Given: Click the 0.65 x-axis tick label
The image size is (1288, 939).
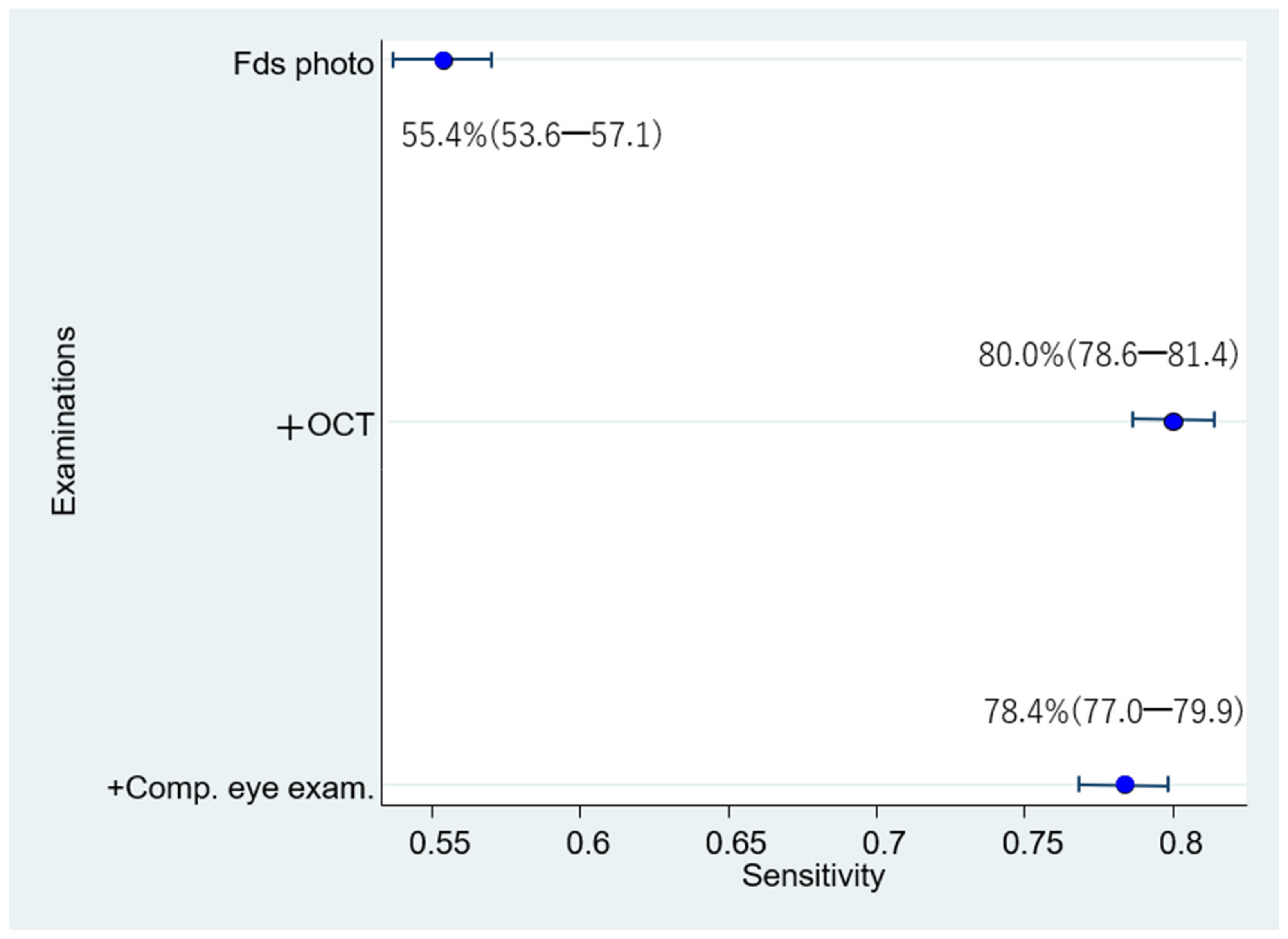Looking at the screenshot, I should tap(736, 844).
